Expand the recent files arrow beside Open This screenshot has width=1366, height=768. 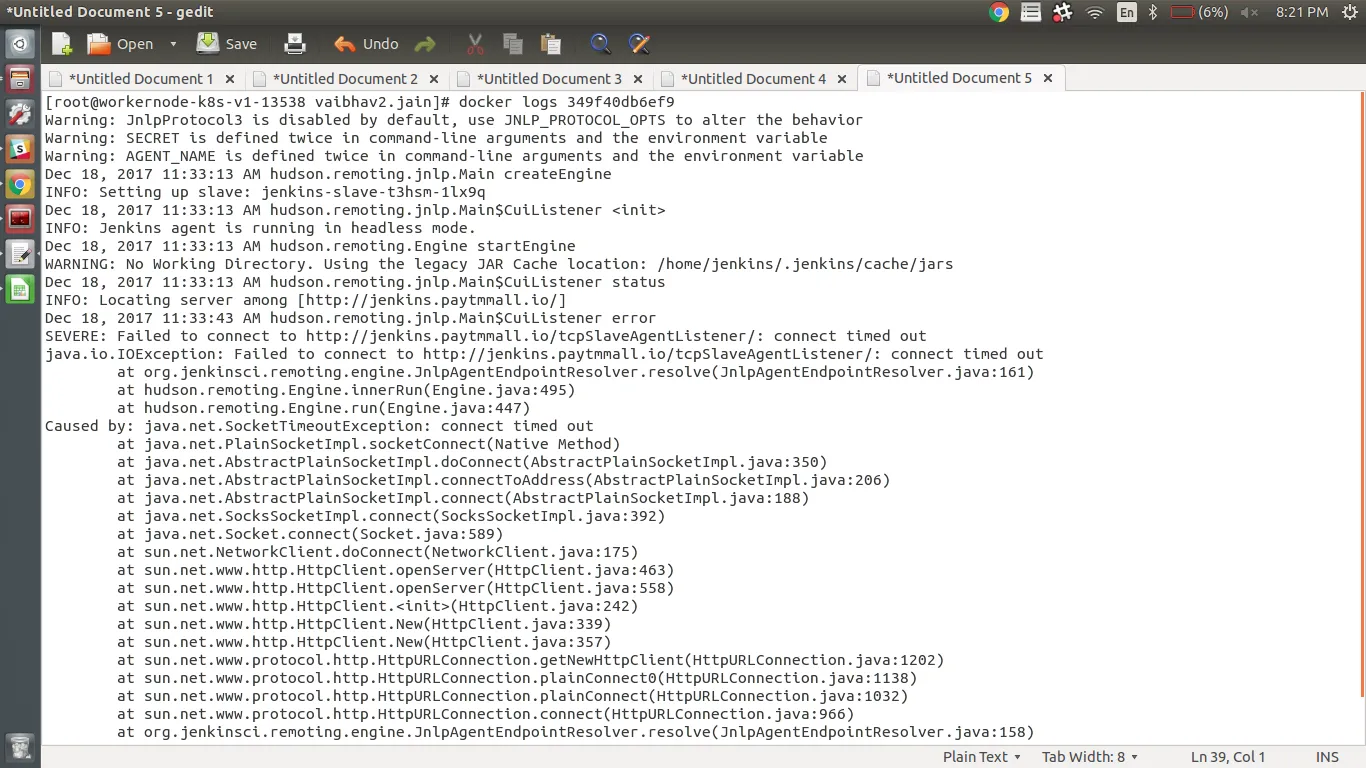pos(173,44)
